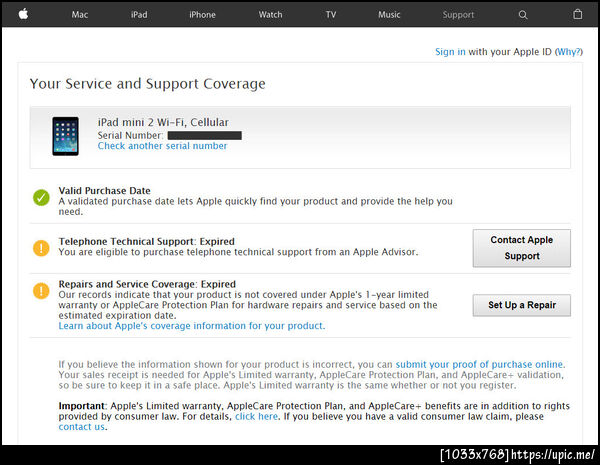The image size is (600, 465).
Task: Click Telephone Technical Support: Expired heading
Action: coord(147,241)
